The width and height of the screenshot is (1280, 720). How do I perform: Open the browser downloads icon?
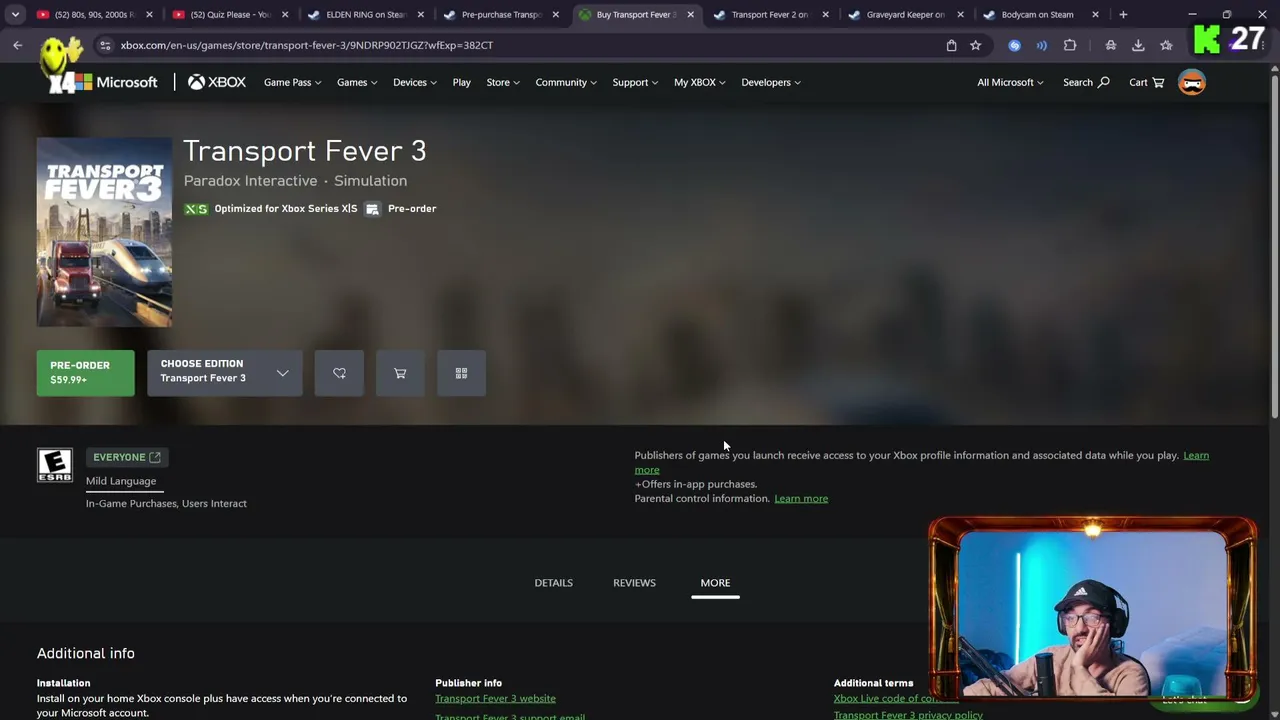(x=1138, y=45)
